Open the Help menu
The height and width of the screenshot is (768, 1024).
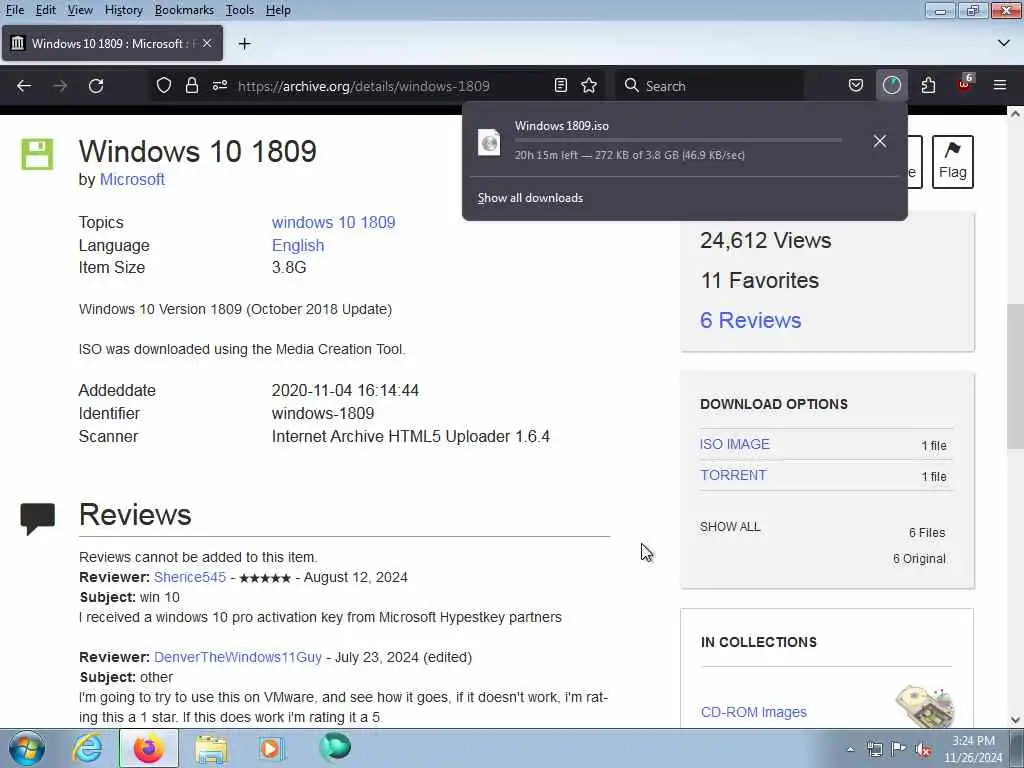point(278,10)
